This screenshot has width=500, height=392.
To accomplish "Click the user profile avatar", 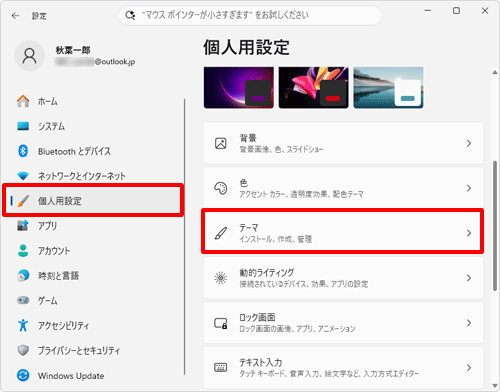I will (x=29, y=56).
